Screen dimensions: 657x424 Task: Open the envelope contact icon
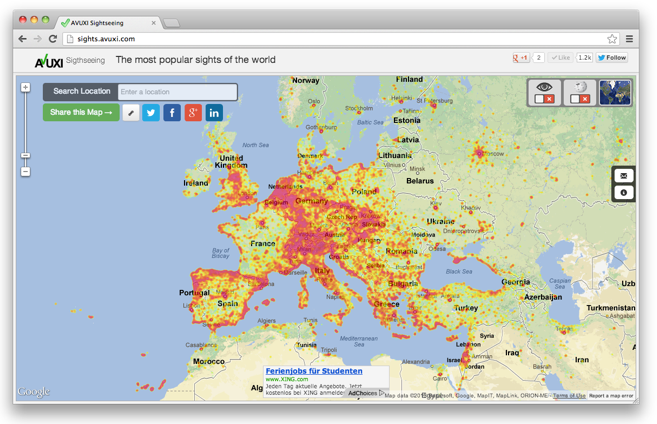tap(624, 176)
